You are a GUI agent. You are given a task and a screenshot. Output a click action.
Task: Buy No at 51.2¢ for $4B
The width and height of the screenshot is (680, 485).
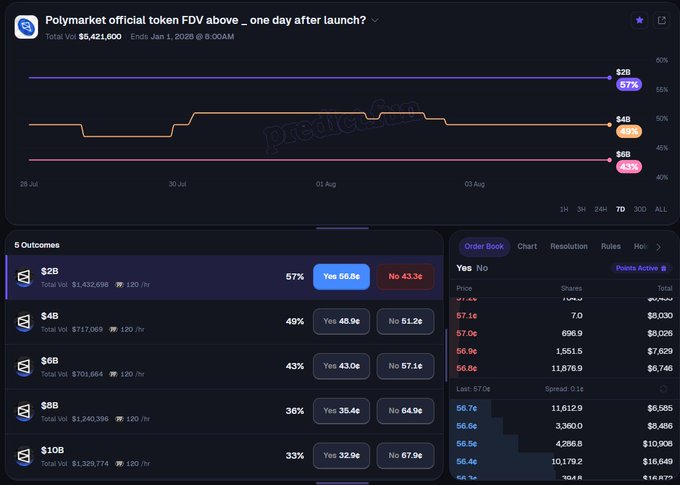coord(405,321)
